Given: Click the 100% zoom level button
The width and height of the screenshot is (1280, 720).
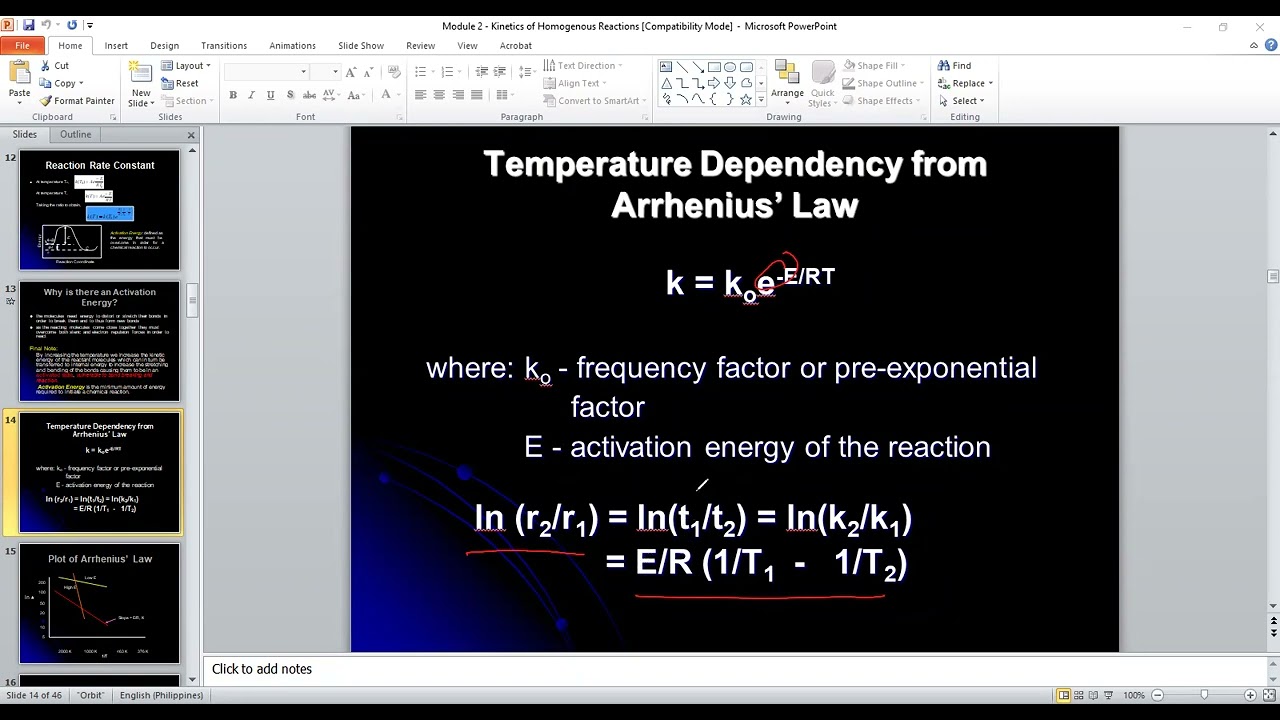Looking at the screenshot, I should (1133, 695).
